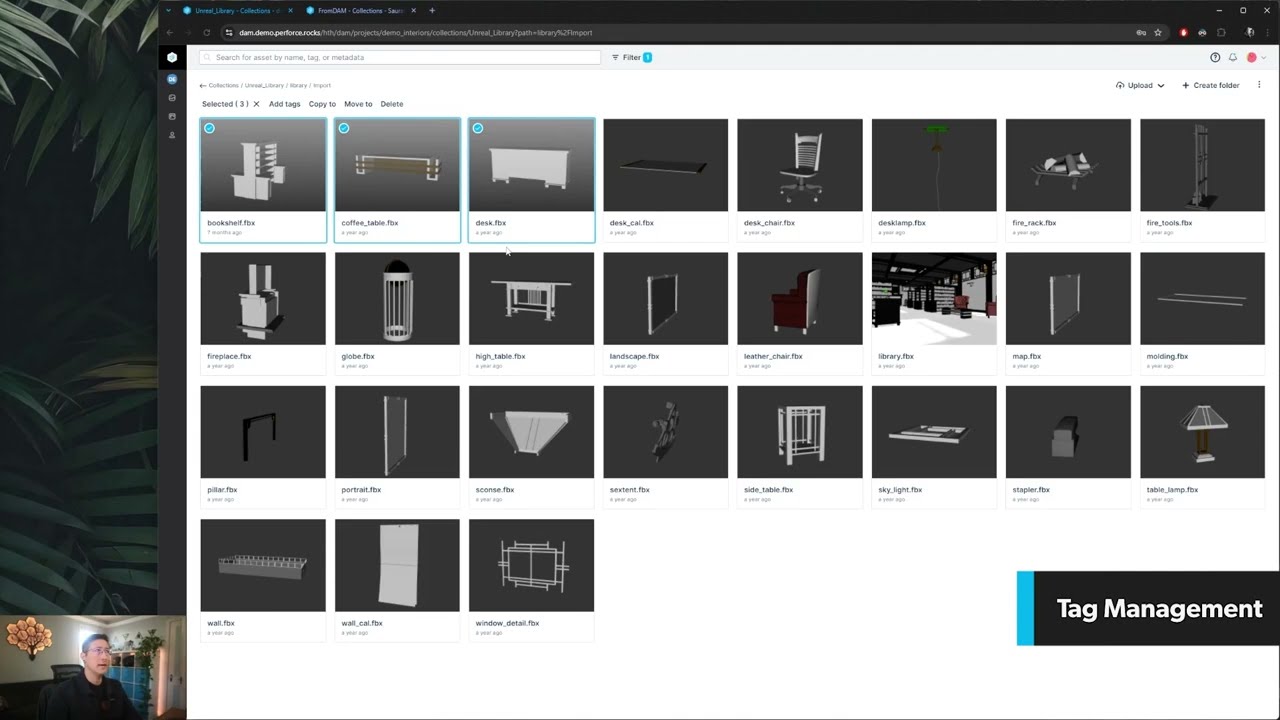Click Add tags action
This screenshot has width=1280, height=720.
(x=285, y=104)
